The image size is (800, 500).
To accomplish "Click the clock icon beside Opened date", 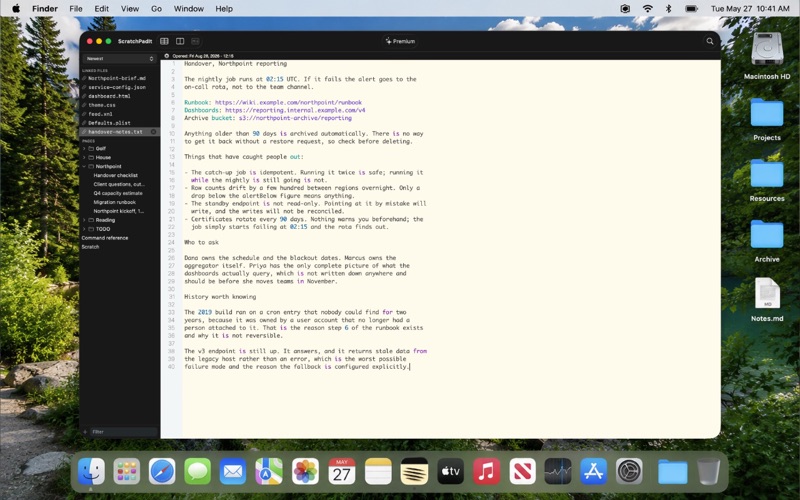I will coord(167,56).
